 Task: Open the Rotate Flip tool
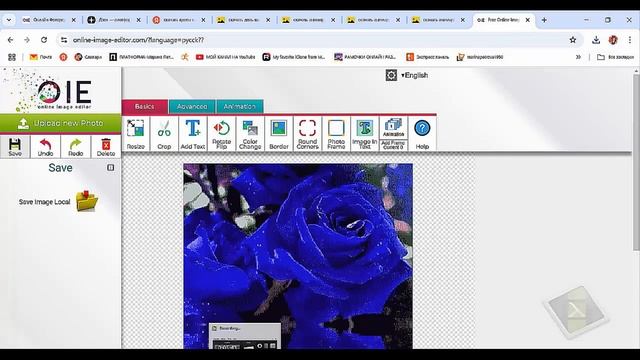tap(221, 134)
